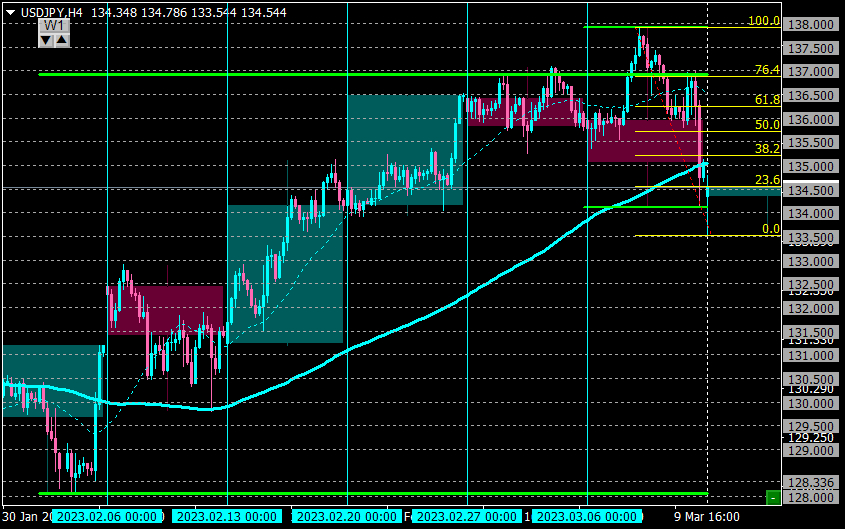Click the 128.336 price level label

point(811,483)
